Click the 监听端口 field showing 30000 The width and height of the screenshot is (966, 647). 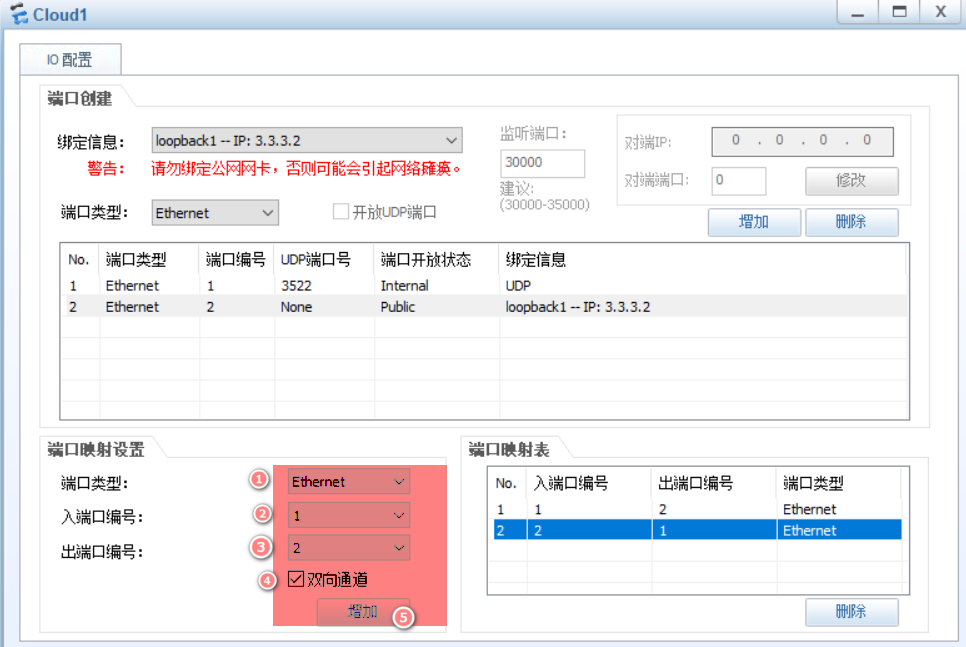click(x=542, y=163)
